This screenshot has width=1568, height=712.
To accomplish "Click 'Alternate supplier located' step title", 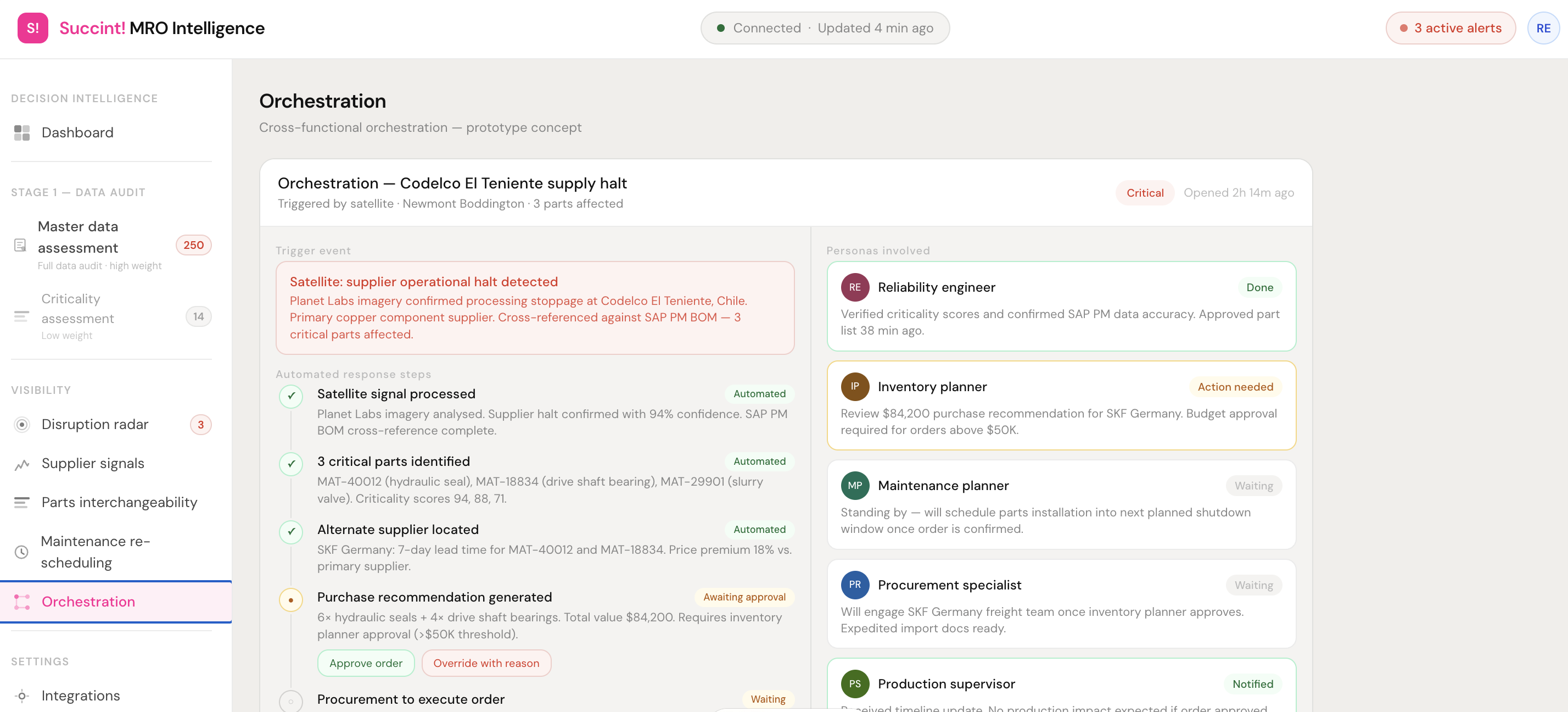I will (x=398, y=530).
